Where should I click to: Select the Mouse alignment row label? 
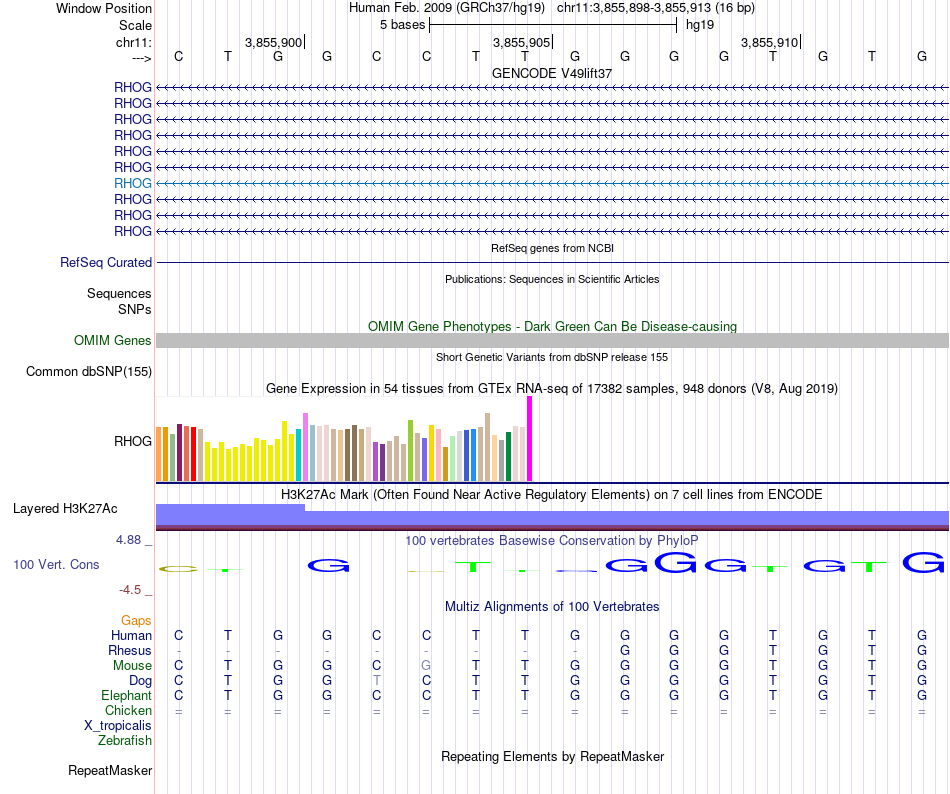point(132,666)
